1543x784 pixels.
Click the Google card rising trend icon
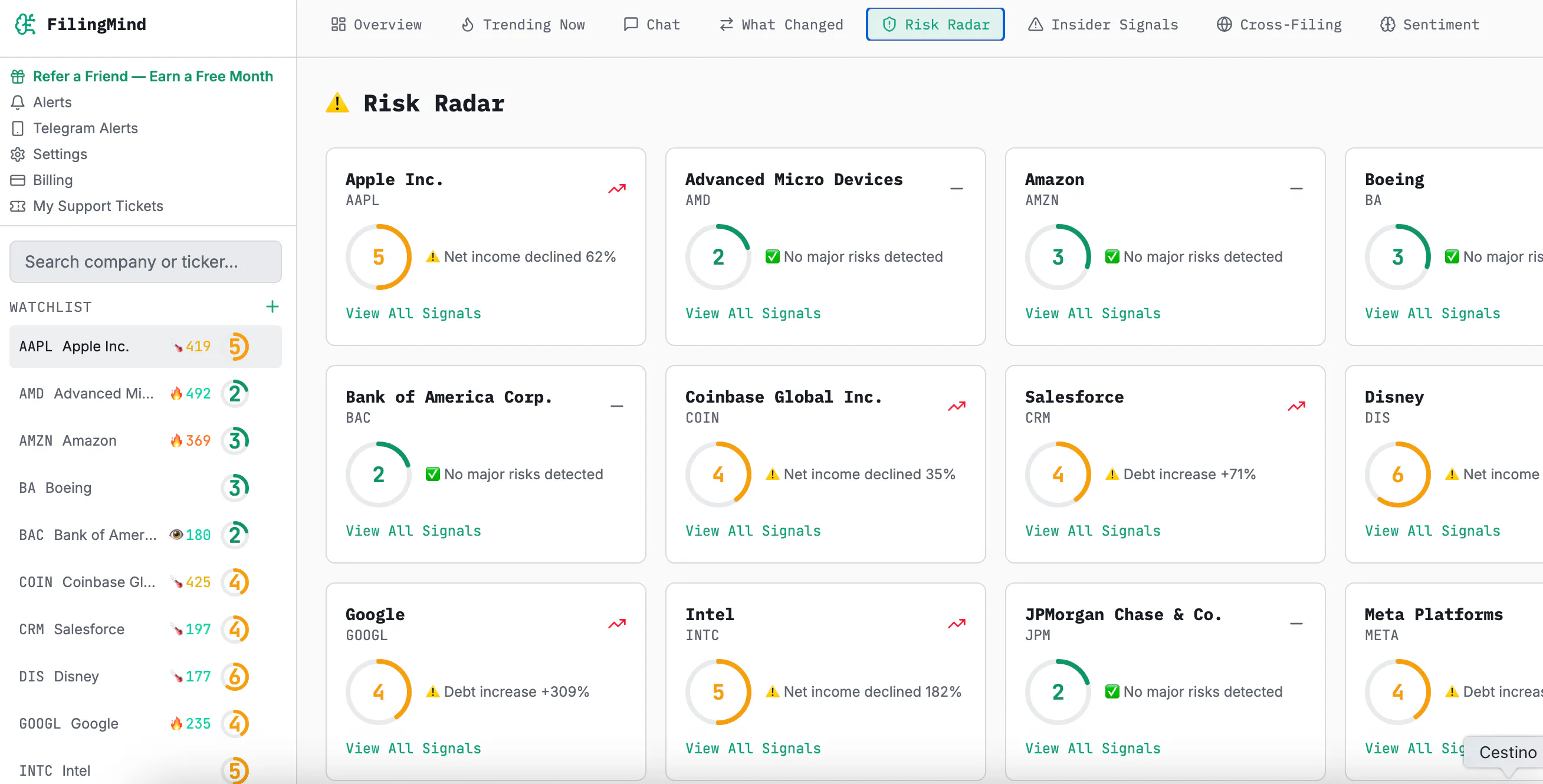click(x=617, y=623)
